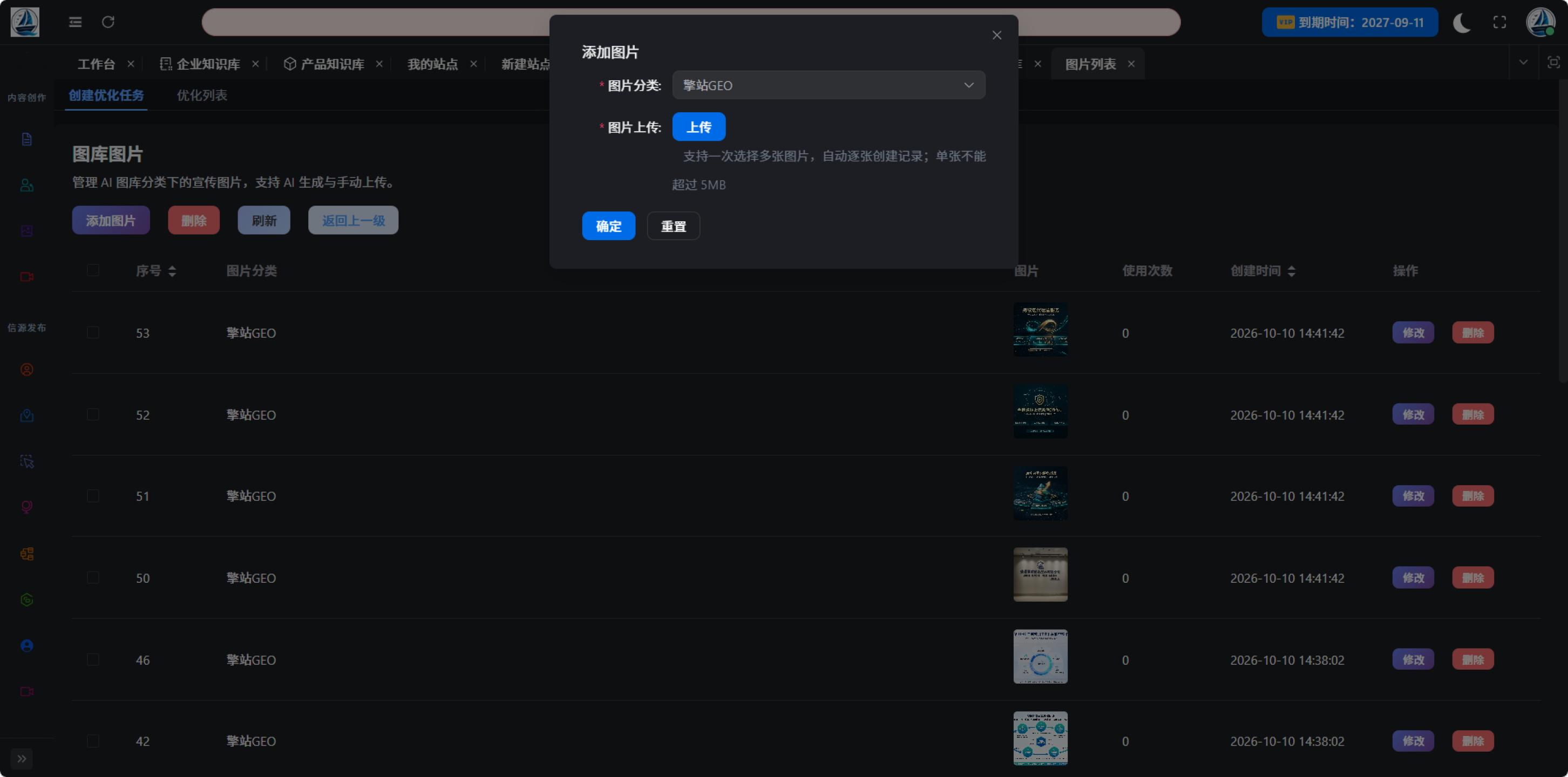Check the row 51 checkbox

[x=93, y=496]
